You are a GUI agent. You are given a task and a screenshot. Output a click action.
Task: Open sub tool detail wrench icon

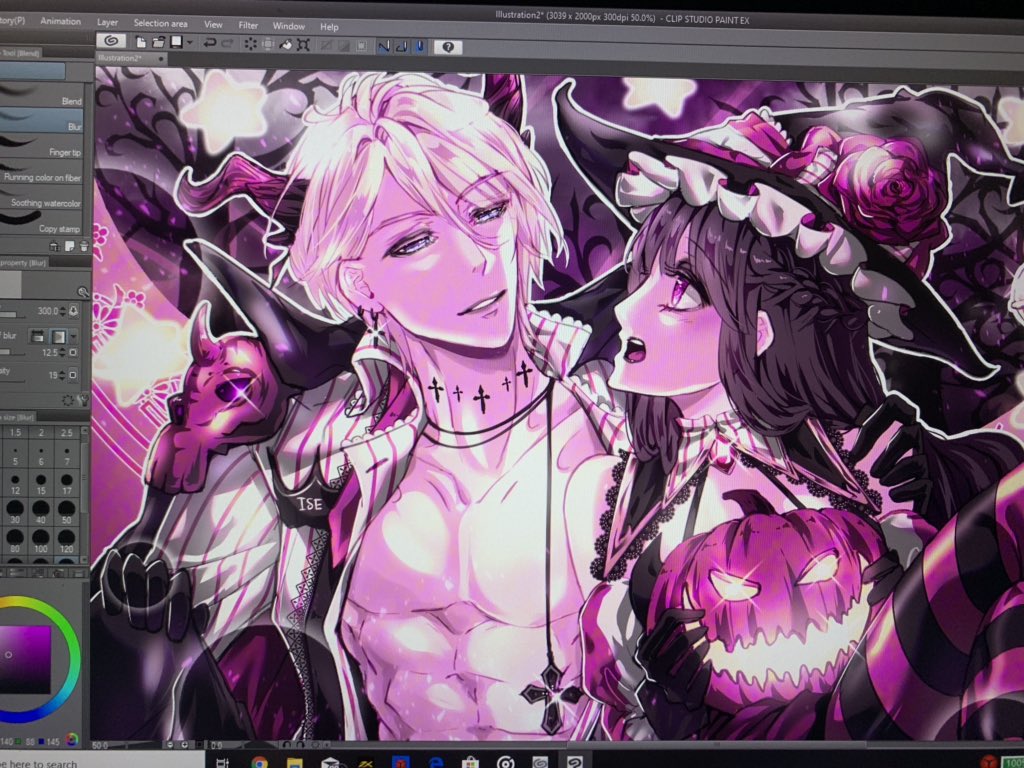(82, 399)
